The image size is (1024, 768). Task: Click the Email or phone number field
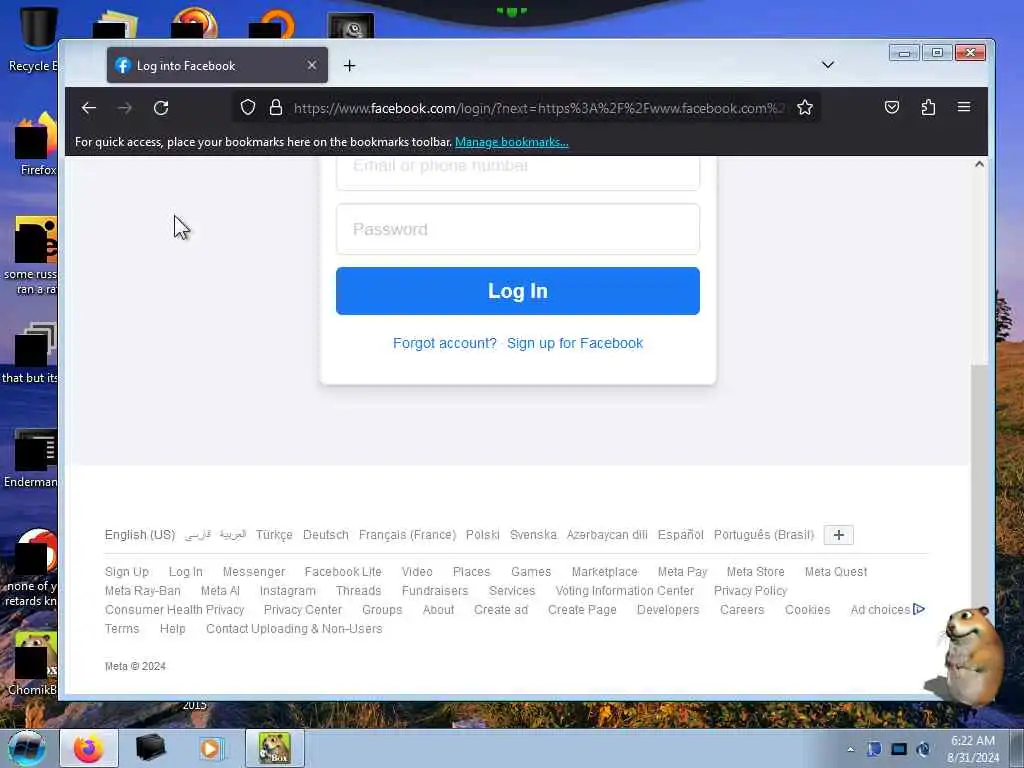[518, 171]
